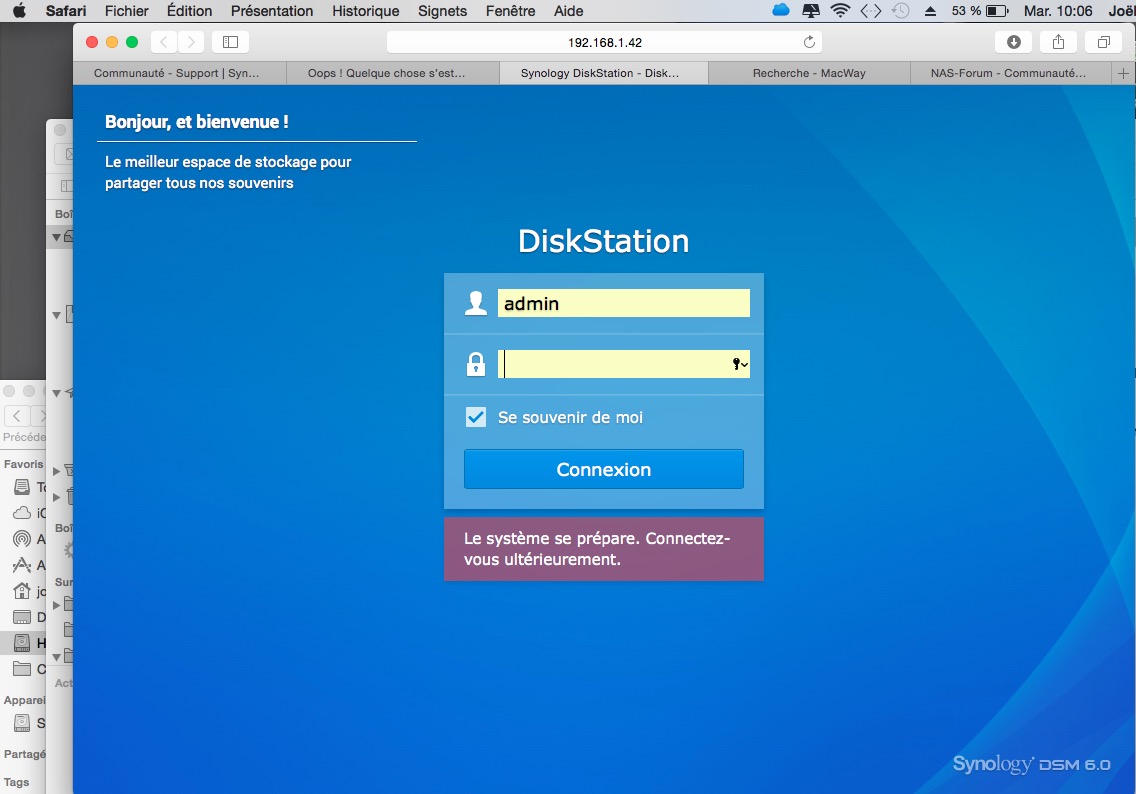Click the DiskStation title text
1136x794 pixels.
(x=604, y=241)
